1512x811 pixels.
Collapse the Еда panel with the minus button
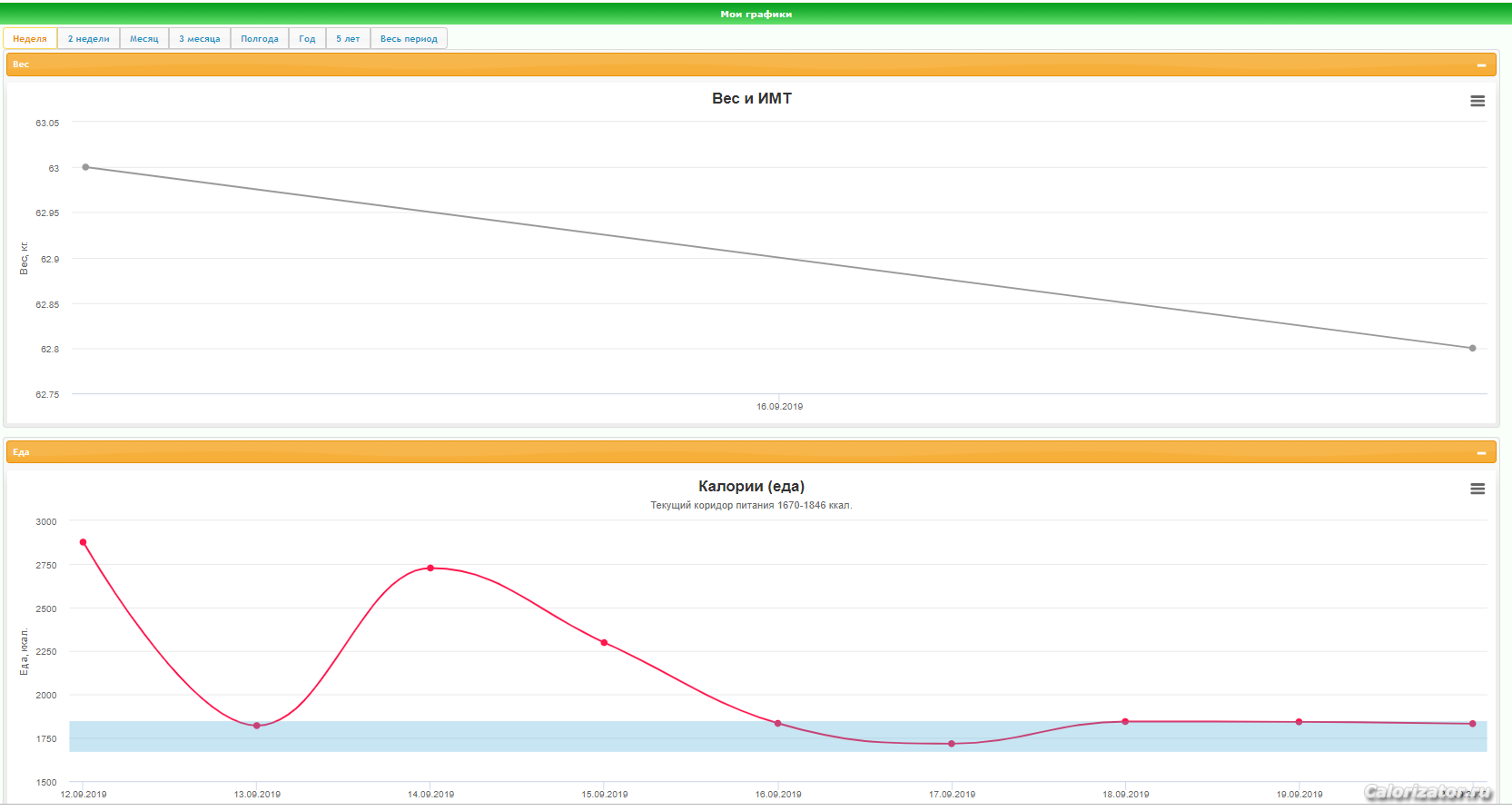pos(1481,453)
